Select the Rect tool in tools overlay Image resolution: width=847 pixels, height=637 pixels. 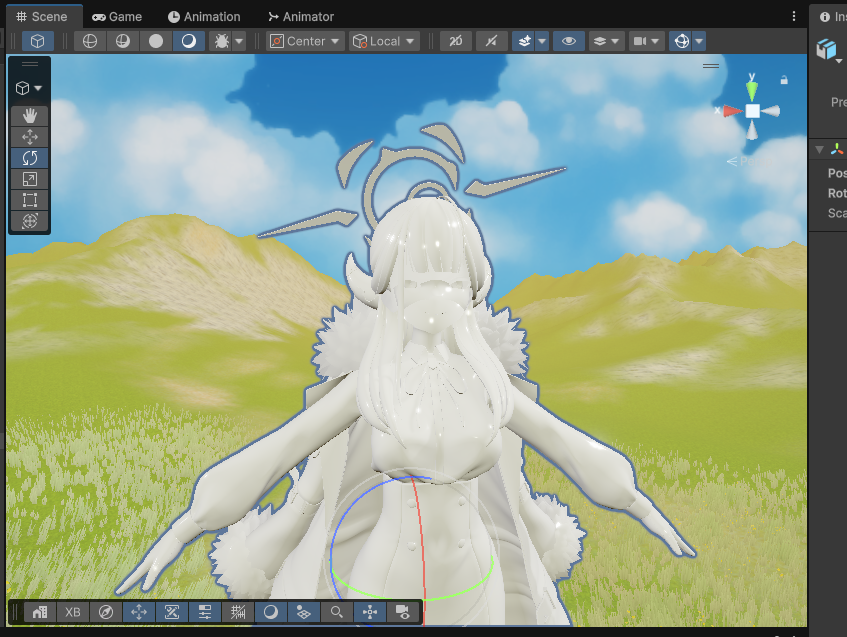coord(30,200)
